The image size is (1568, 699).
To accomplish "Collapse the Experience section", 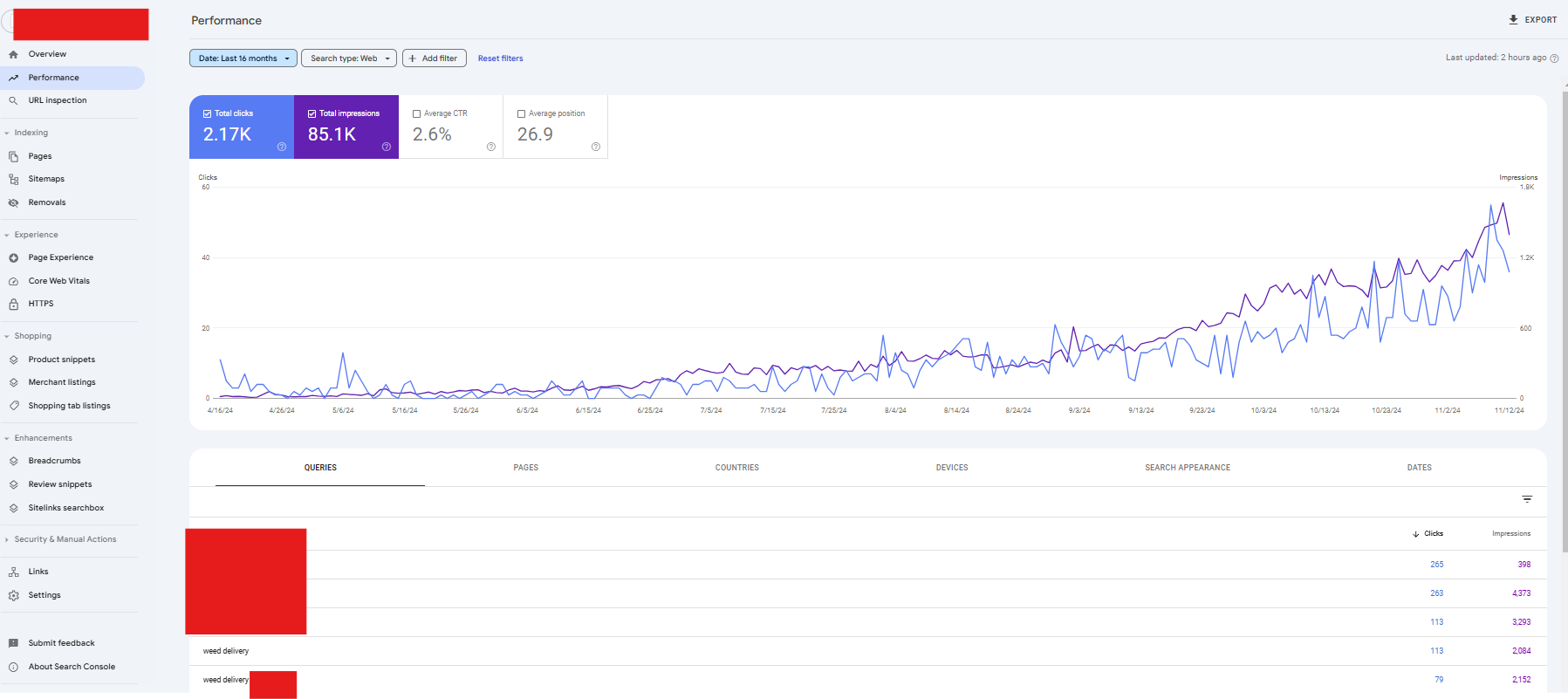I will click(x=7, y=235).
